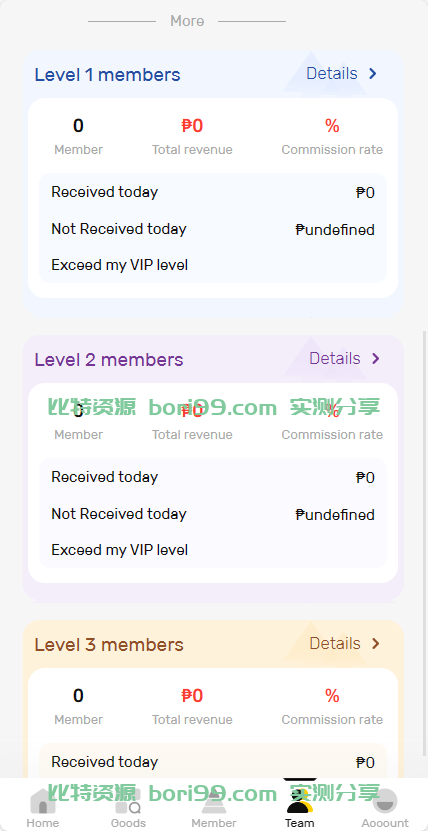Expand Level 1 members chevron arrow
Screen dimensions: 428x831
pos(373,74)
